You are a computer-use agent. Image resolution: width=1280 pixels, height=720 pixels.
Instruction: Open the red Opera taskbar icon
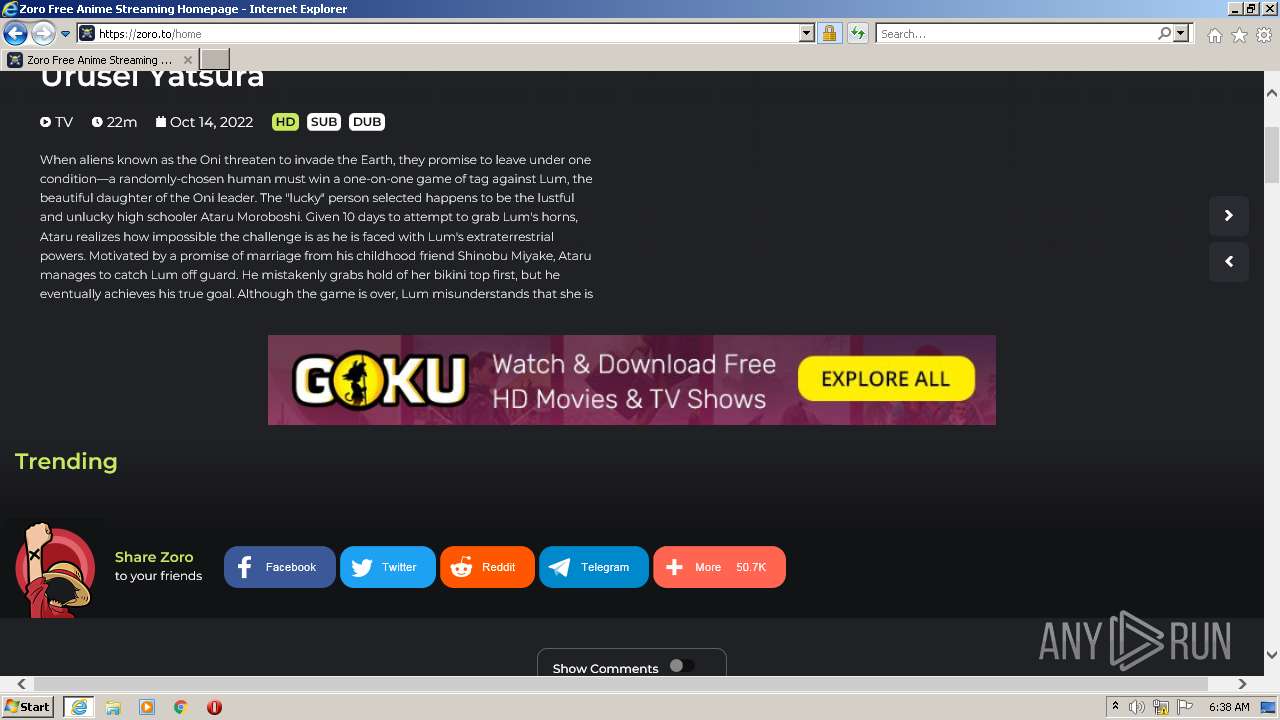coord(214,707)
